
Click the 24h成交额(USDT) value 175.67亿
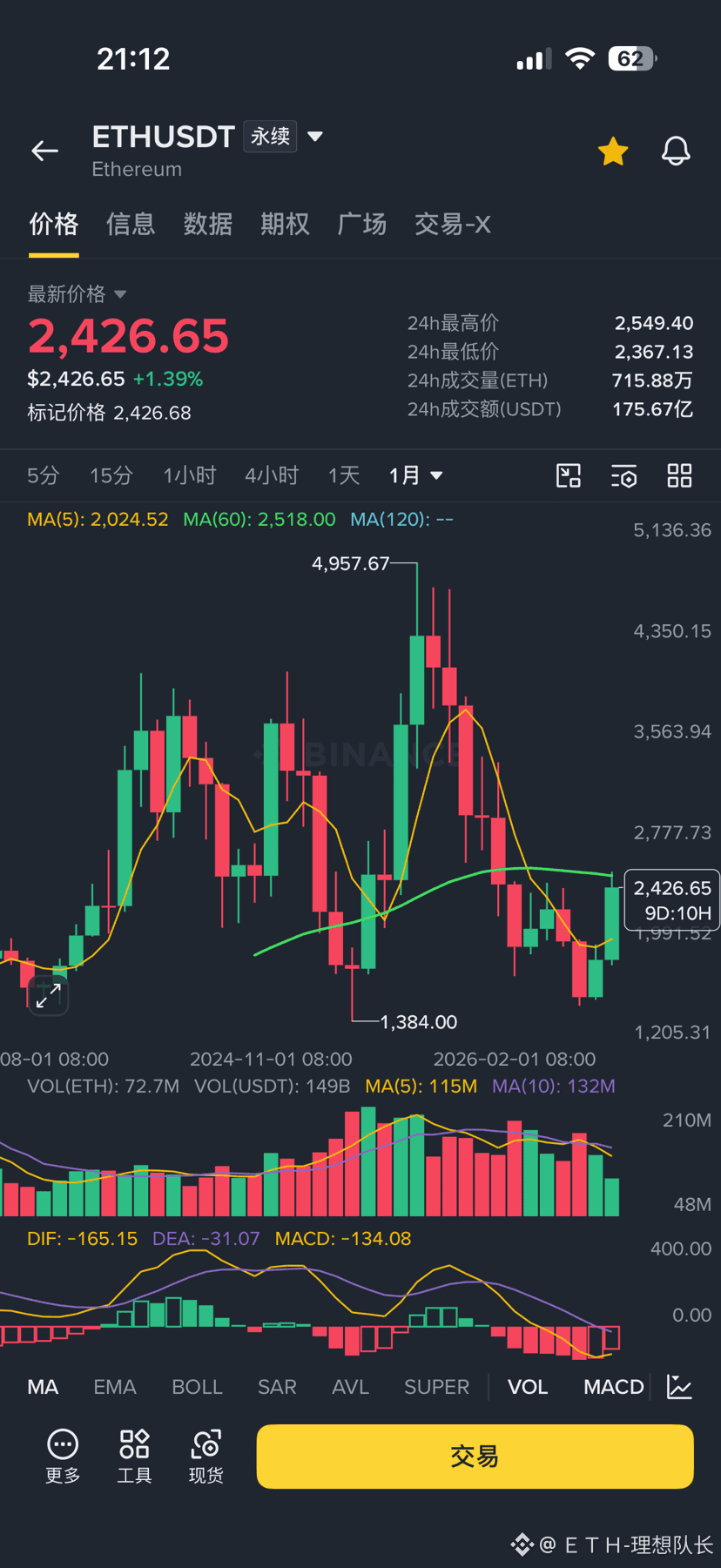652,409
